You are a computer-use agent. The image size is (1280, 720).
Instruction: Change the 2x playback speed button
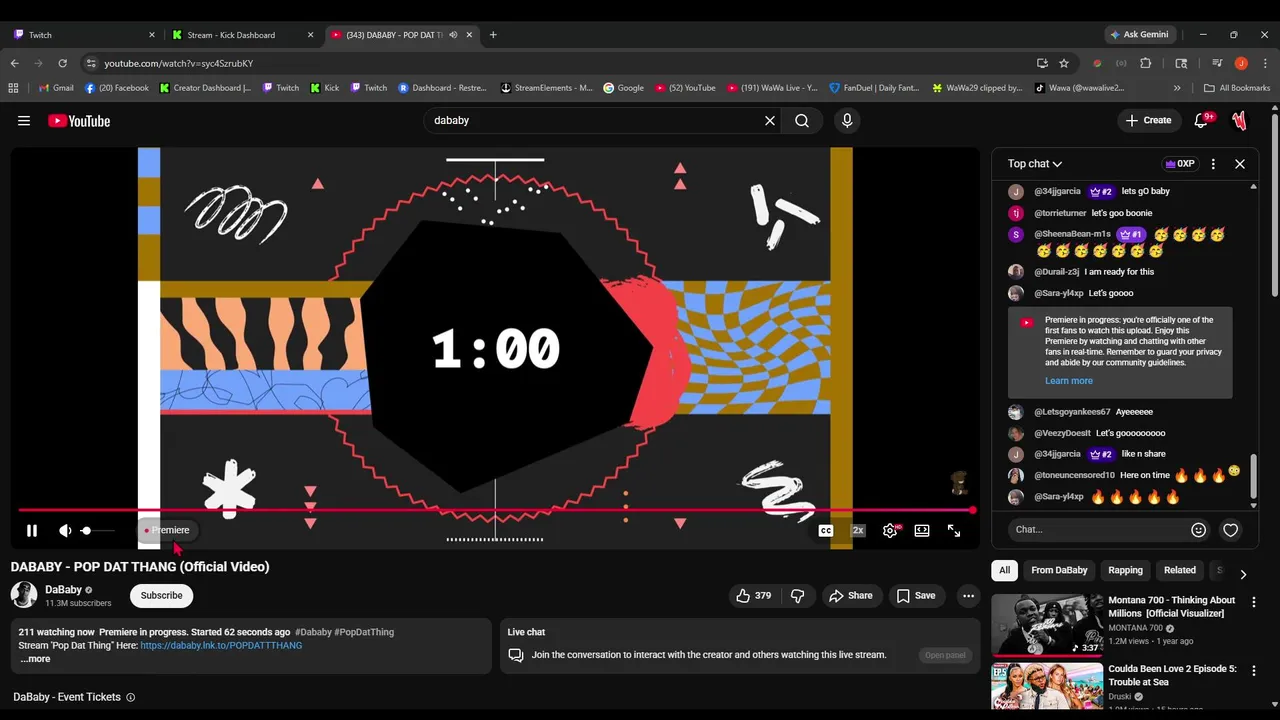(x=858, y=531)
